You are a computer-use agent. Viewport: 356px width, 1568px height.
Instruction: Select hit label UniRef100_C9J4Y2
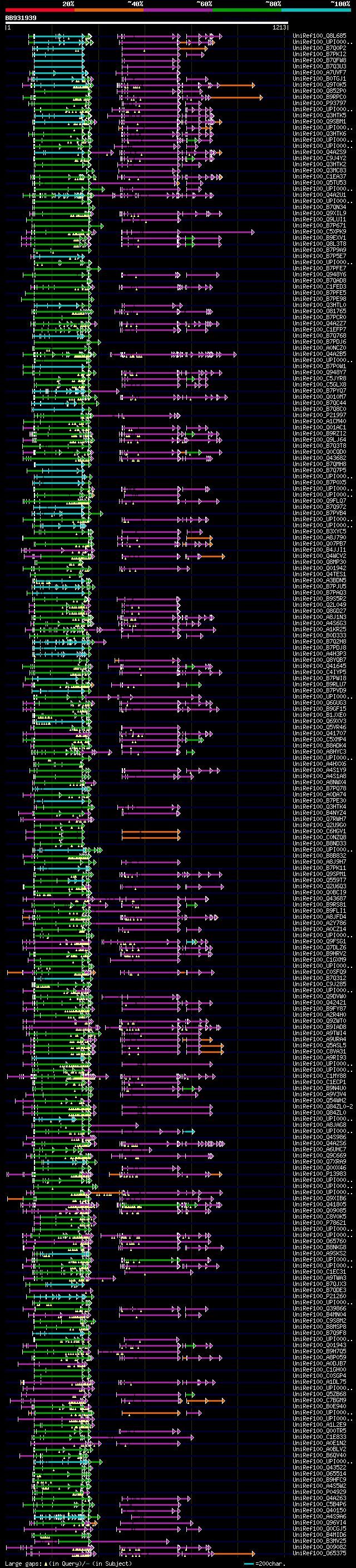[319, 159]
